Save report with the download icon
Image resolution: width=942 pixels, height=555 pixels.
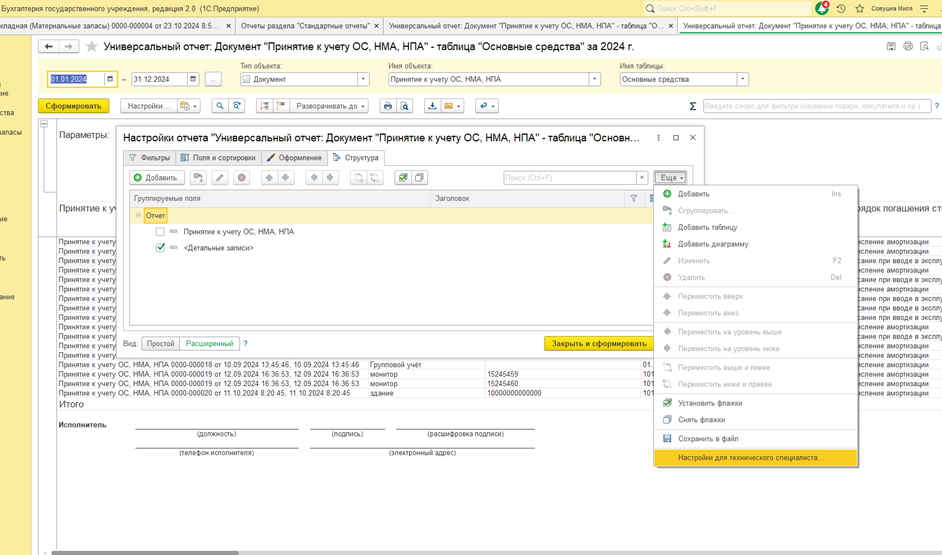[432, 106]
